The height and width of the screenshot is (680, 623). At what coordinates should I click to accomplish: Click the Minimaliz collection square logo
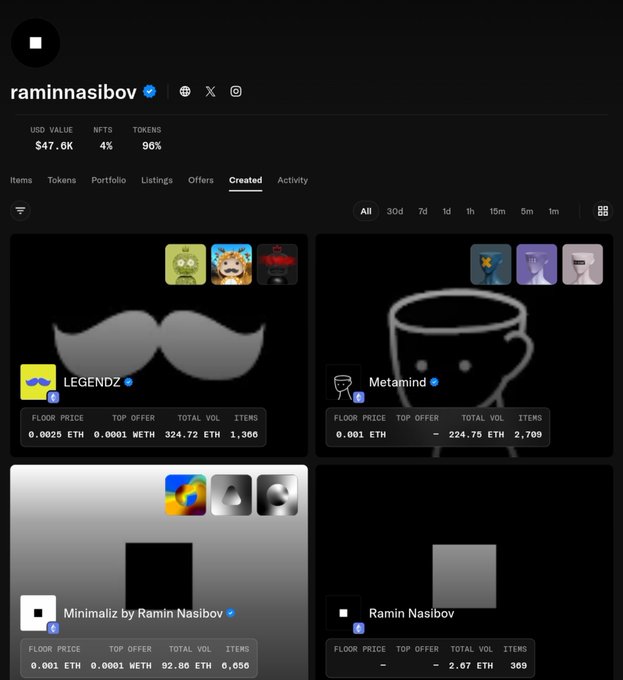[38, 613]
